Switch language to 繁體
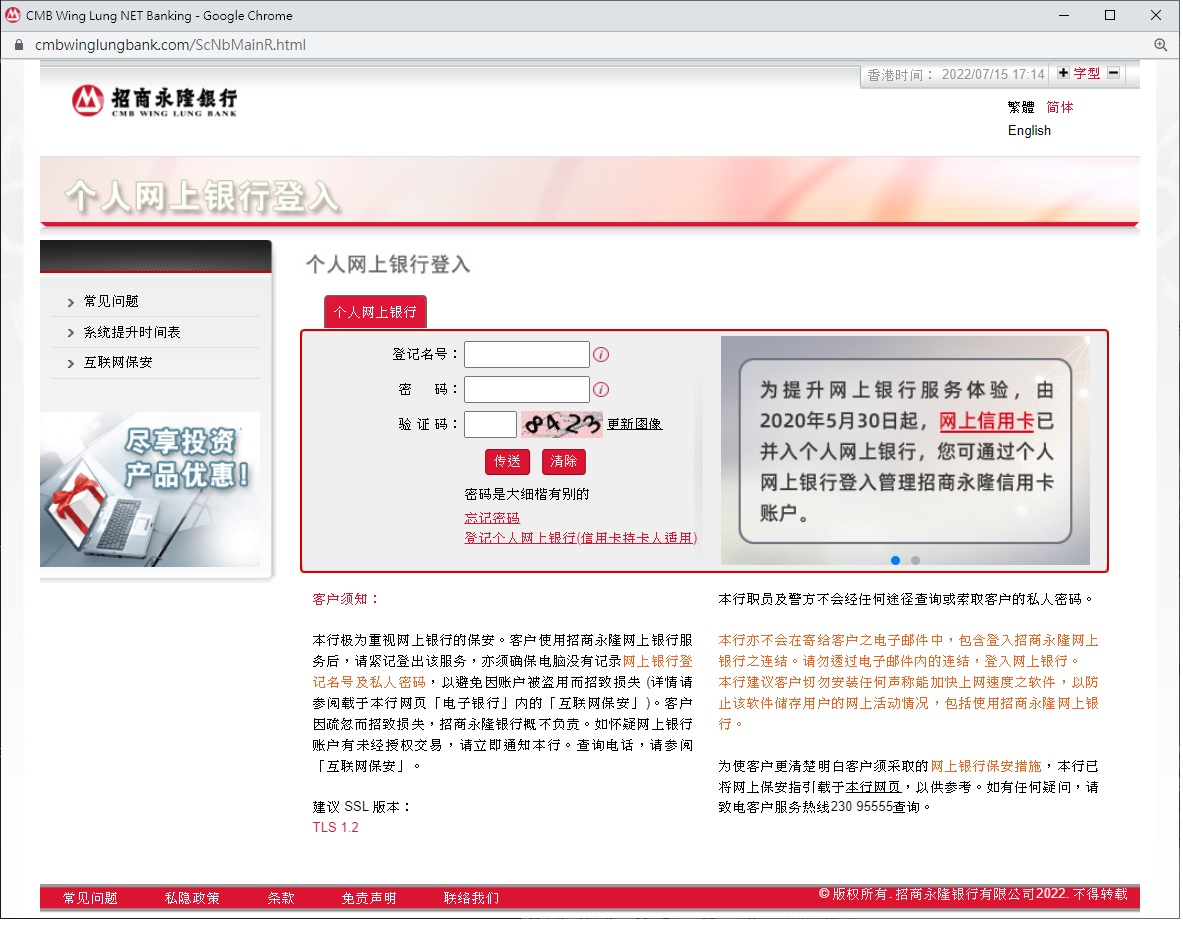The image size is (1183, 926). point(1022,107)
